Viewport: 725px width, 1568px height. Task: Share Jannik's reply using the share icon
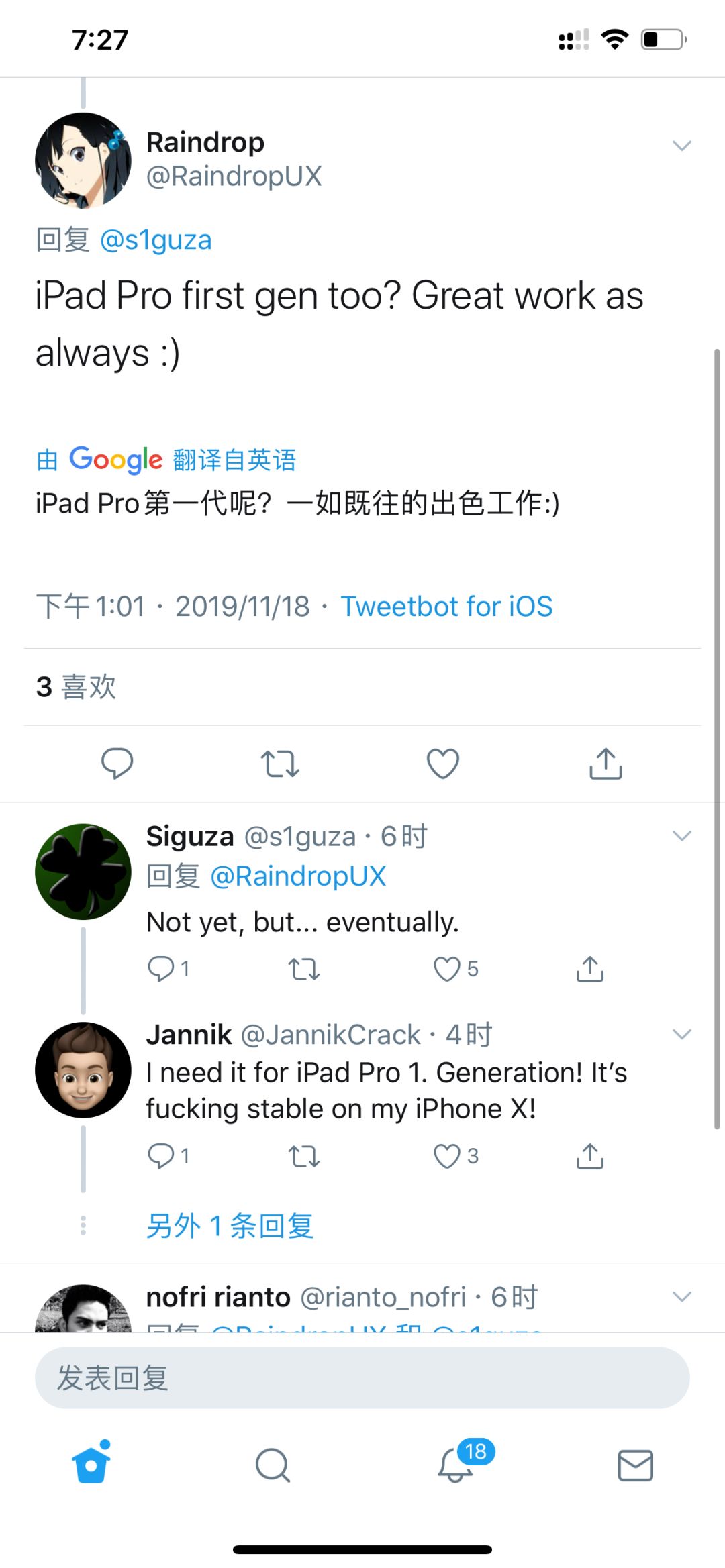coord(589,1155)
